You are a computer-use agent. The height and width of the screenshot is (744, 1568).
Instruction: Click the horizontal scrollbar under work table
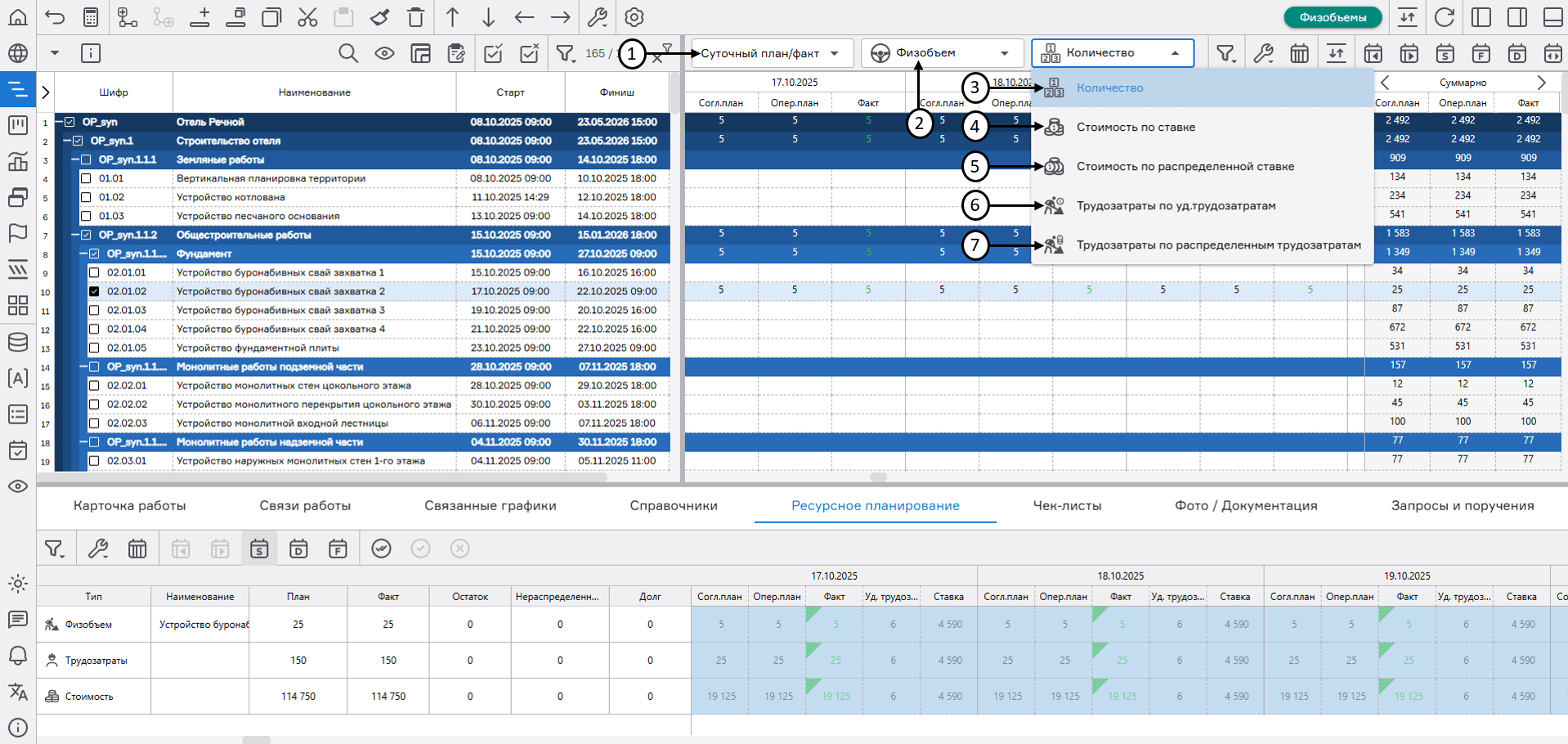pos(327,477)
